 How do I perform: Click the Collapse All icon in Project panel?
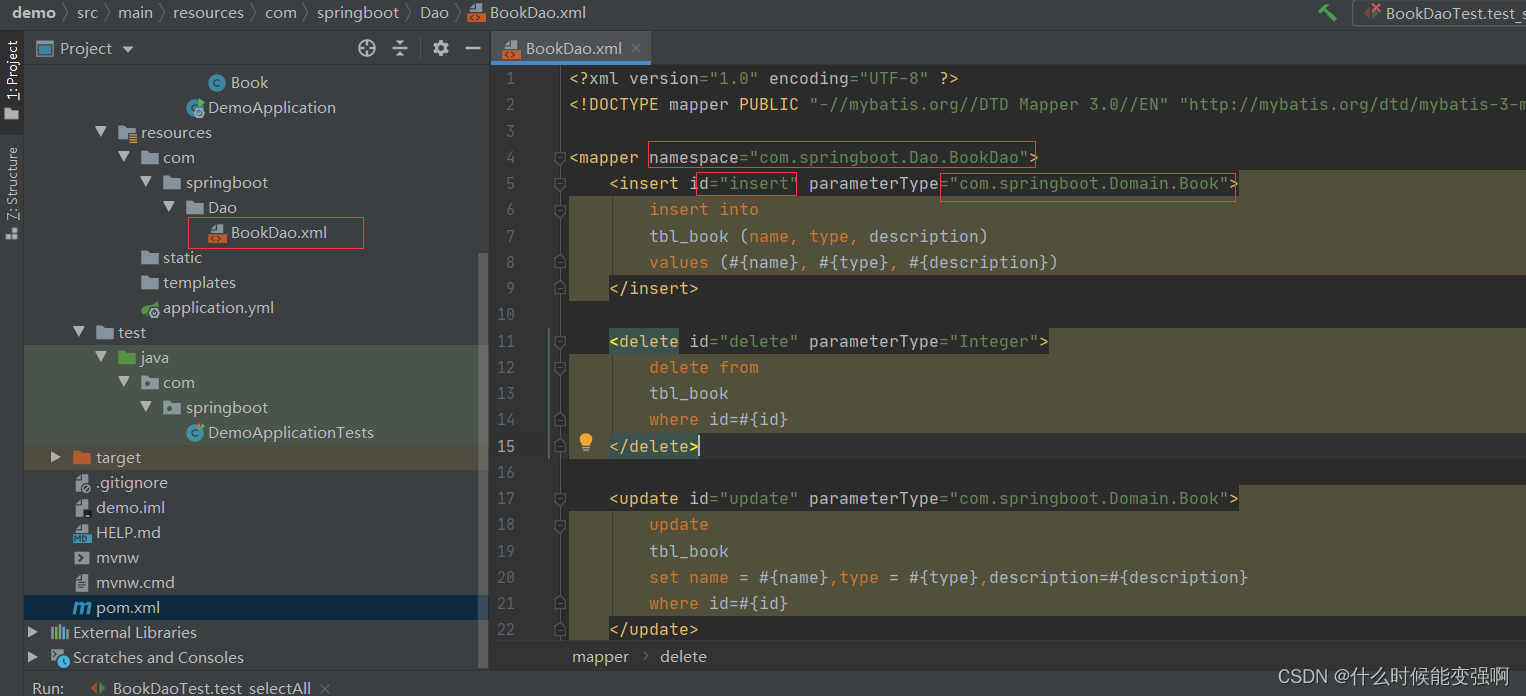pyautogui.click(x=400, y=48)
